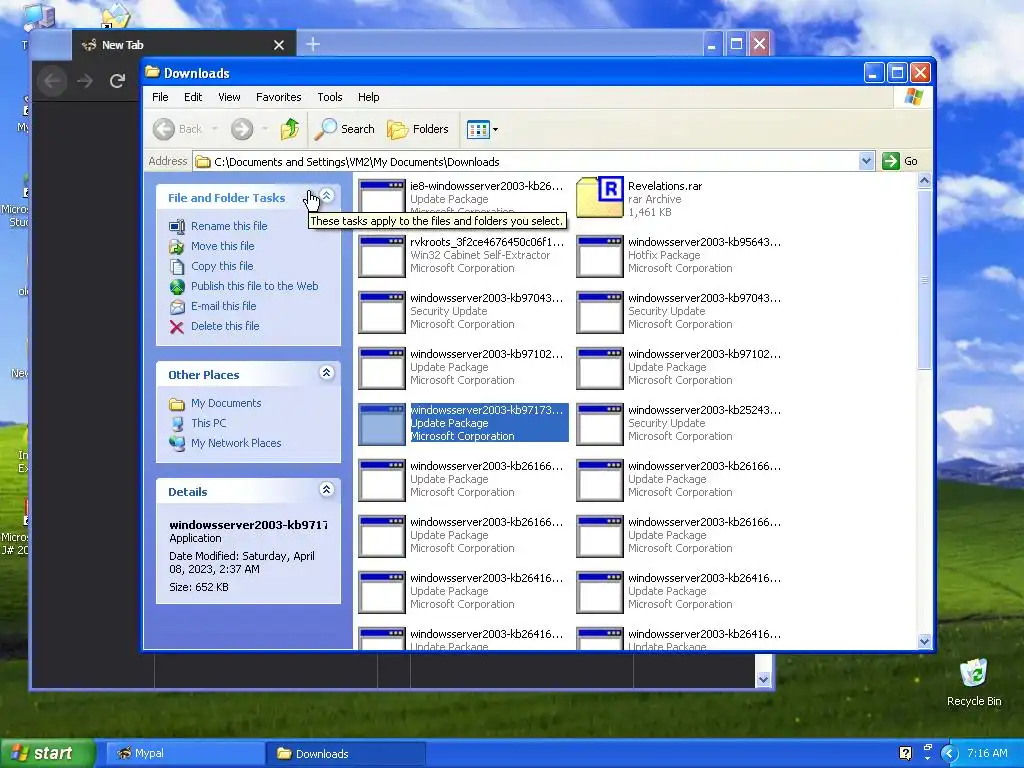Screen dimensions: 1024x768
Task: Click the windowsserver2003-kb25243 file name
Action: 704,410
